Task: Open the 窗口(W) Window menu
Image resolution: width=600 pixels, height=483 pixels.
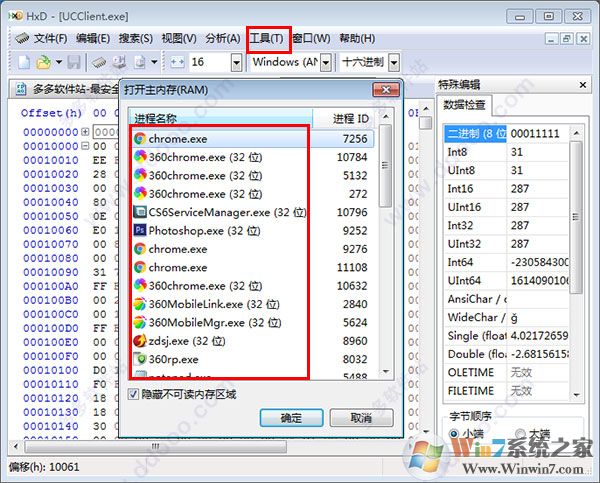Action: click(311, 38)
